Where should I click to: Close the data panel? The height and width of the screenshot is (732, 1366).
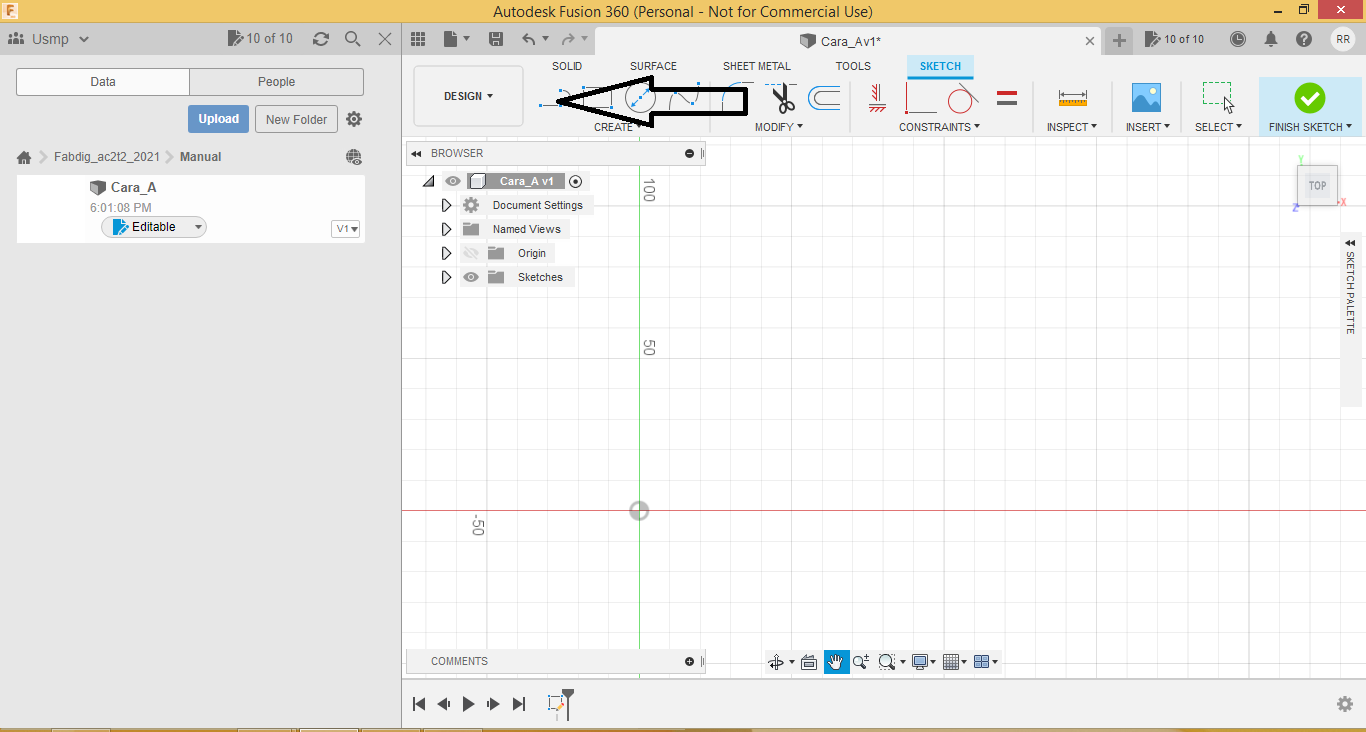point(385,39)
